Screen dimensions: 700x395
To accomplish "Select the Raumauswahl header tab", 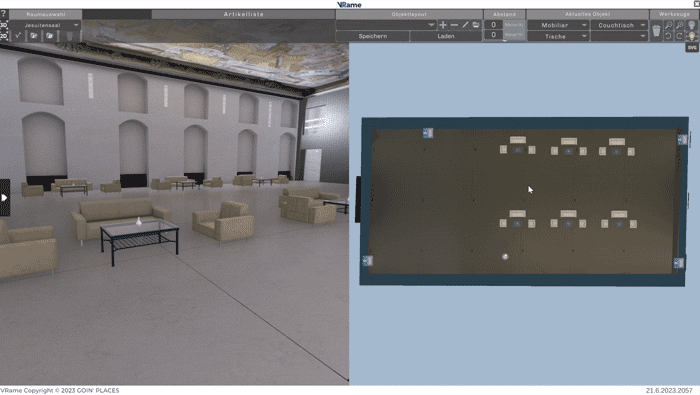I will [x=46, y=14].
